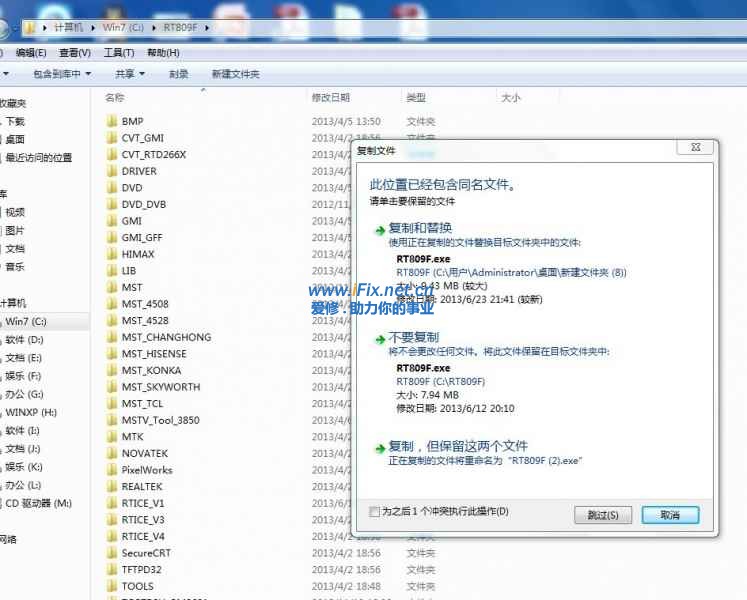Click the green arrow beside 复制和替换
This screenshot has width=747, height=600.
tap(379, 230)
